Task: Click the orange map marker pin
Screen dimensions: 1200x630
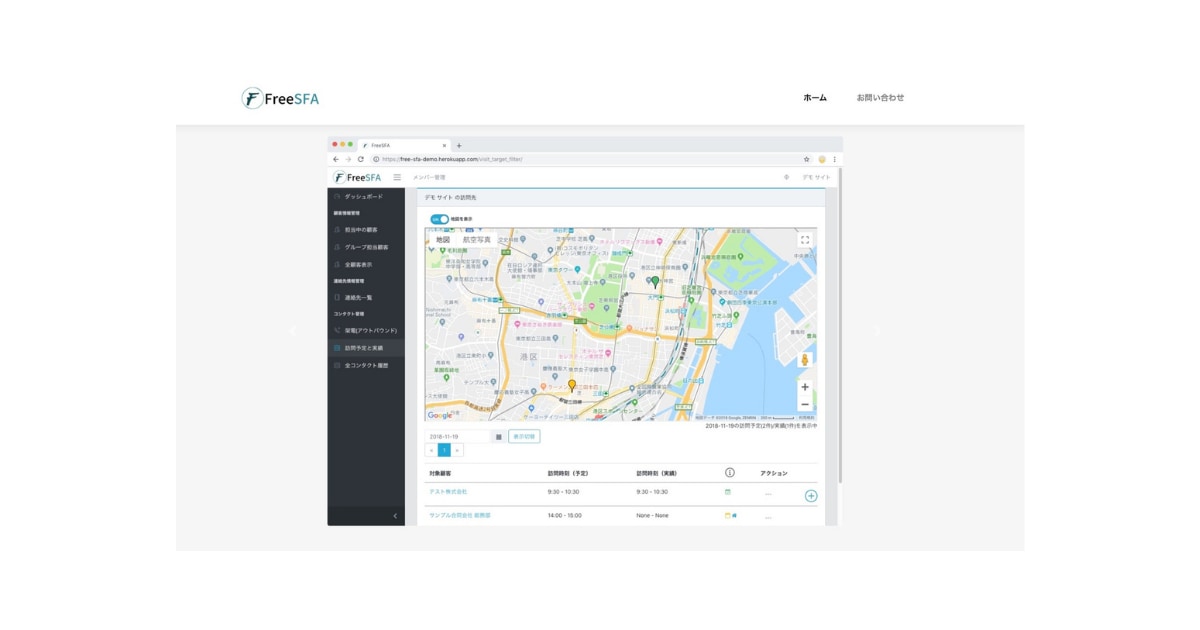Action: pos(572,385)
